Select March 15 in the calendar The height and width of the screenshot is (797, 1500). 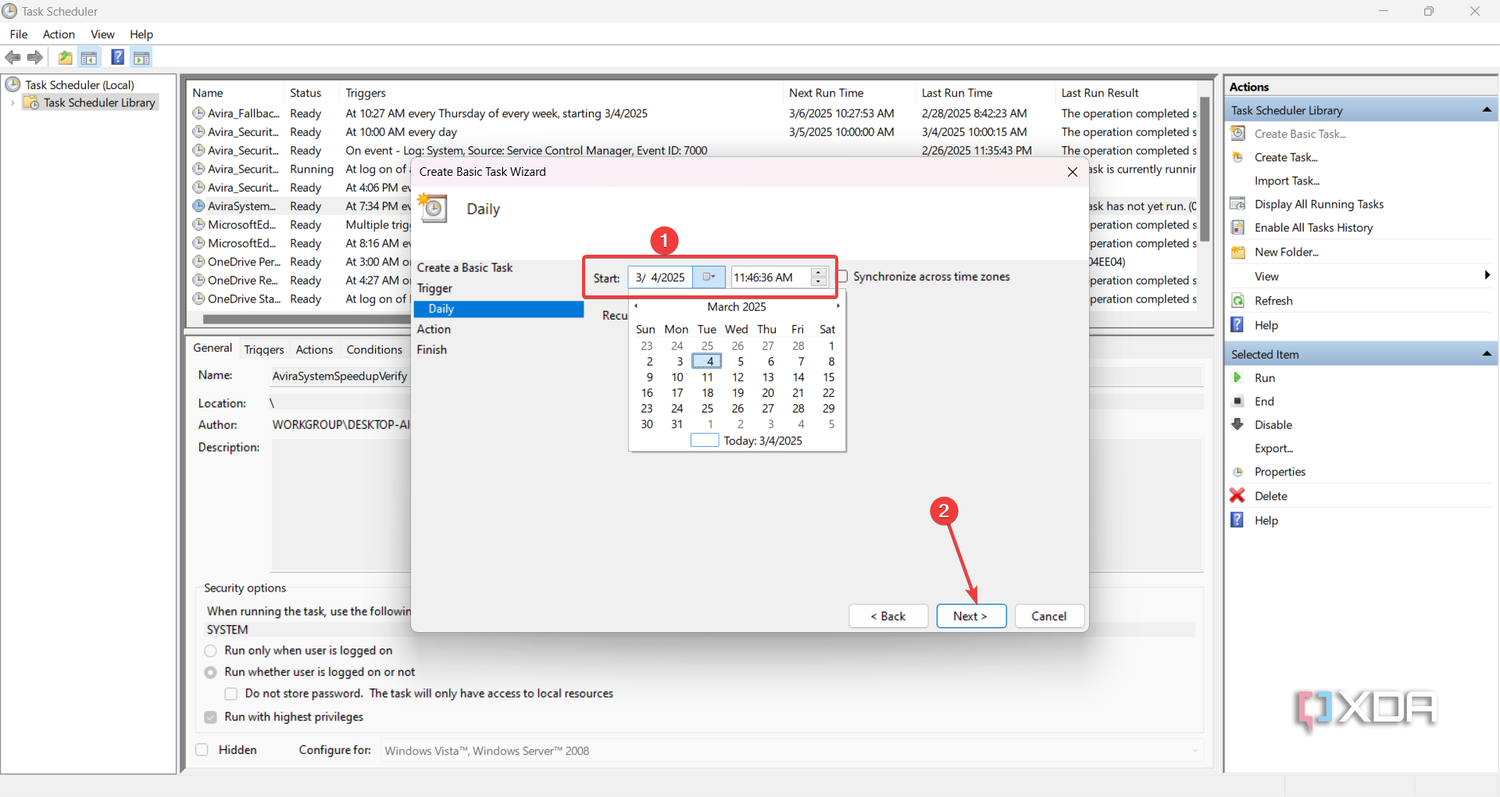[828, 377]
